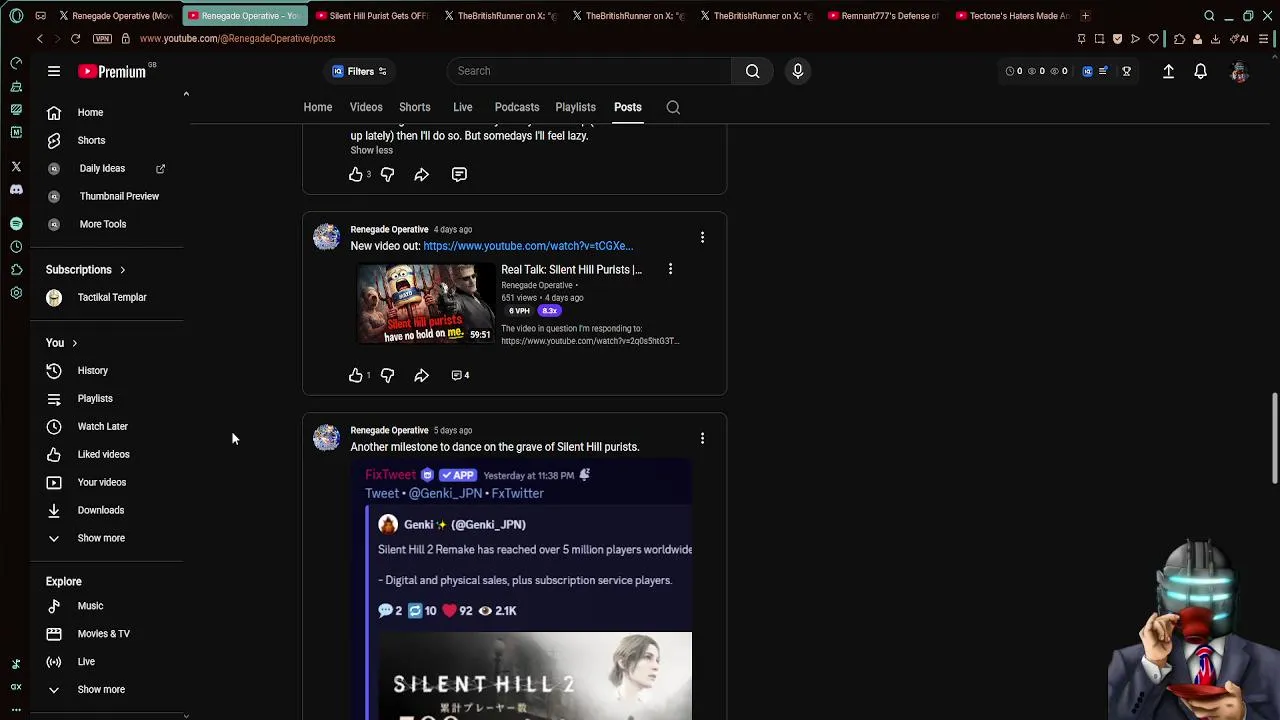Open browser downloads icon
The height and width of the screenshot is (720, 1280).
tap(1215, 38)
